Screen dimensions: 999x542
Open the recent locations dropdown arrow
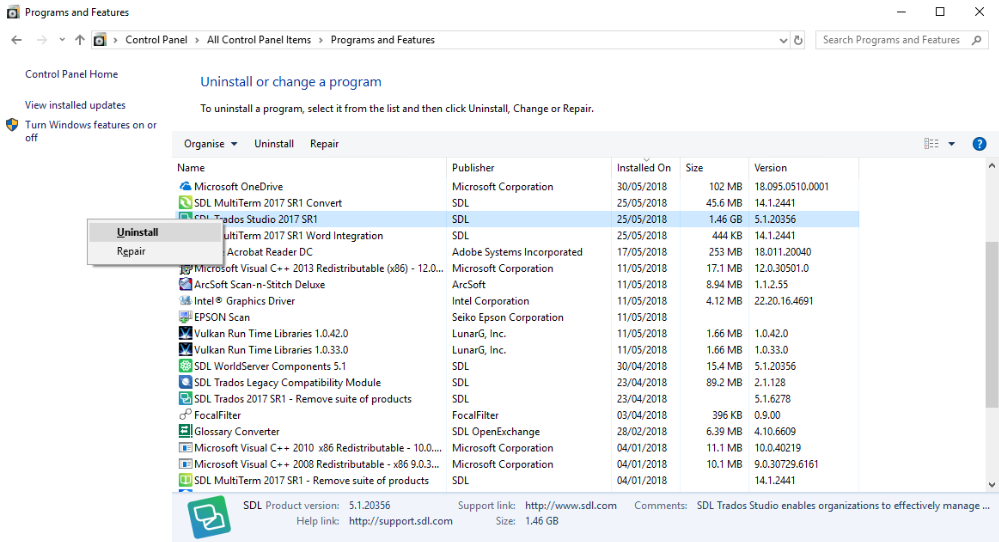62,39
